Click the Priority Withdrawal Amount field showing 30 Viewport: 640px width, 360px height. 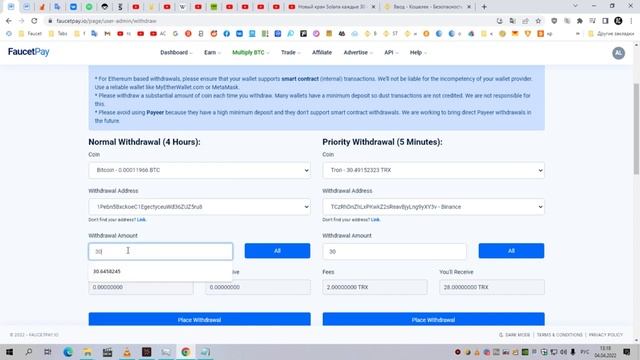(x=394, y=251)
